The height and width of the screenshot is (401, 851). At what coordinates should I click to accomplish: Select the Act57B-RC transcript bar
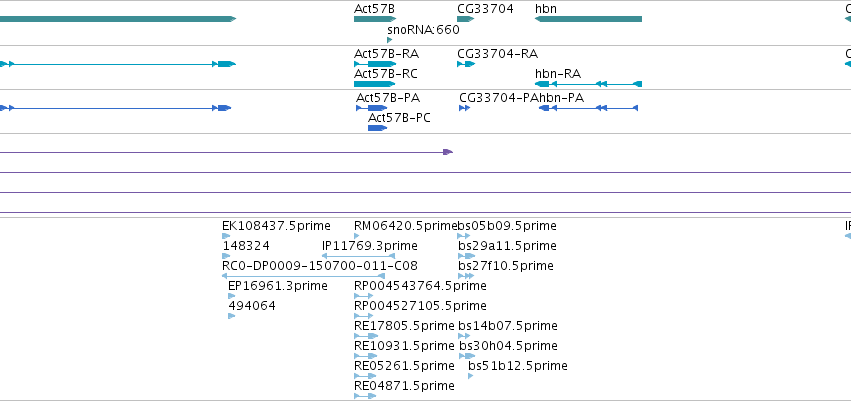click(x=374, y=84)
